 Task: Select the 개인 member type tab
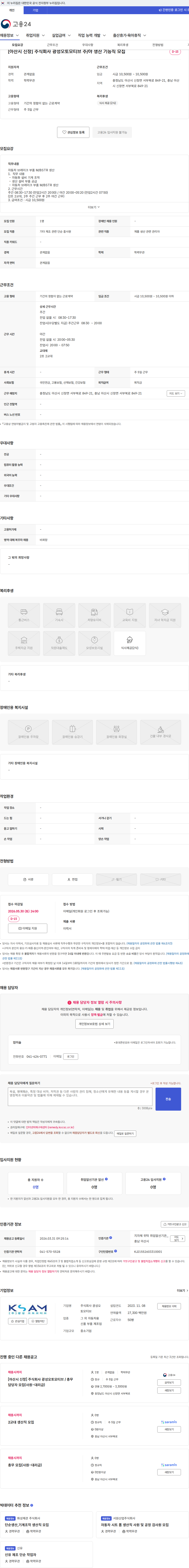(x=12, y=10)
